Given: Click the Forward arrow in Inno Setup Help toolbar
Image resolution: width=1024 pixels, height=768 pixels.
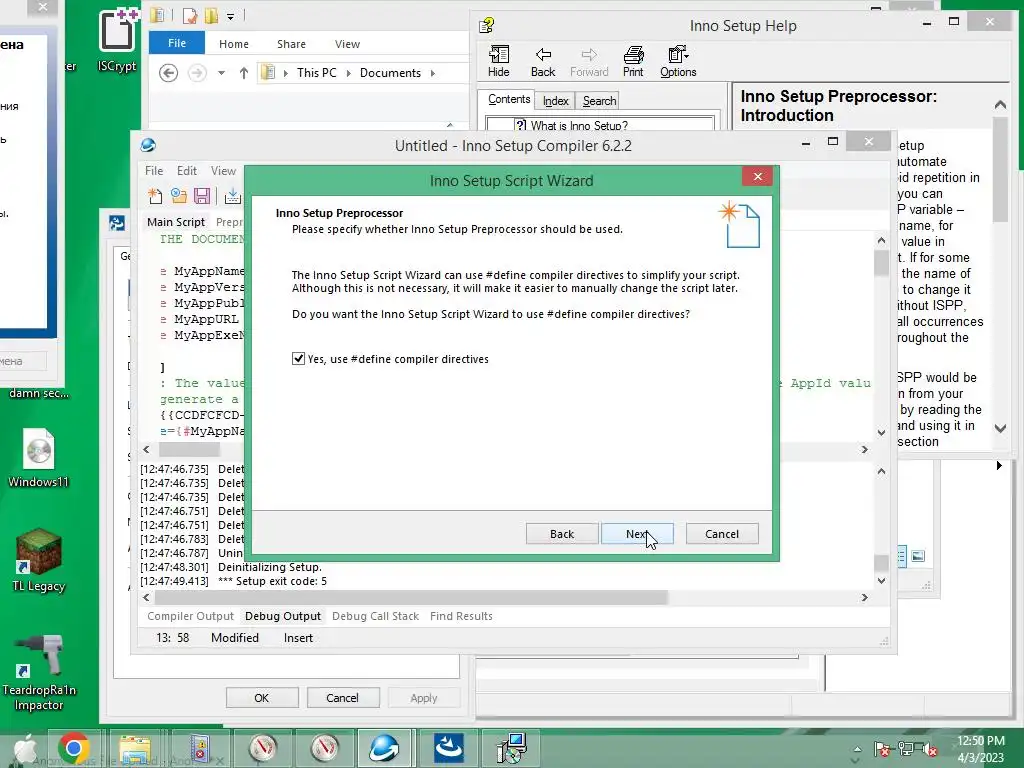Looking at the screenshot, I should click(589, 62).
